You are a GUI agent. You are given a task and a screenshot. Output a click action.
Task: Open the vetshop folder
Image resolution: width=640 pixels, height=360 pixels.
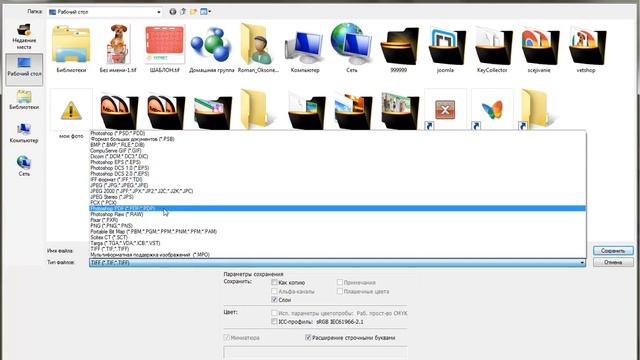coord(586,49)
